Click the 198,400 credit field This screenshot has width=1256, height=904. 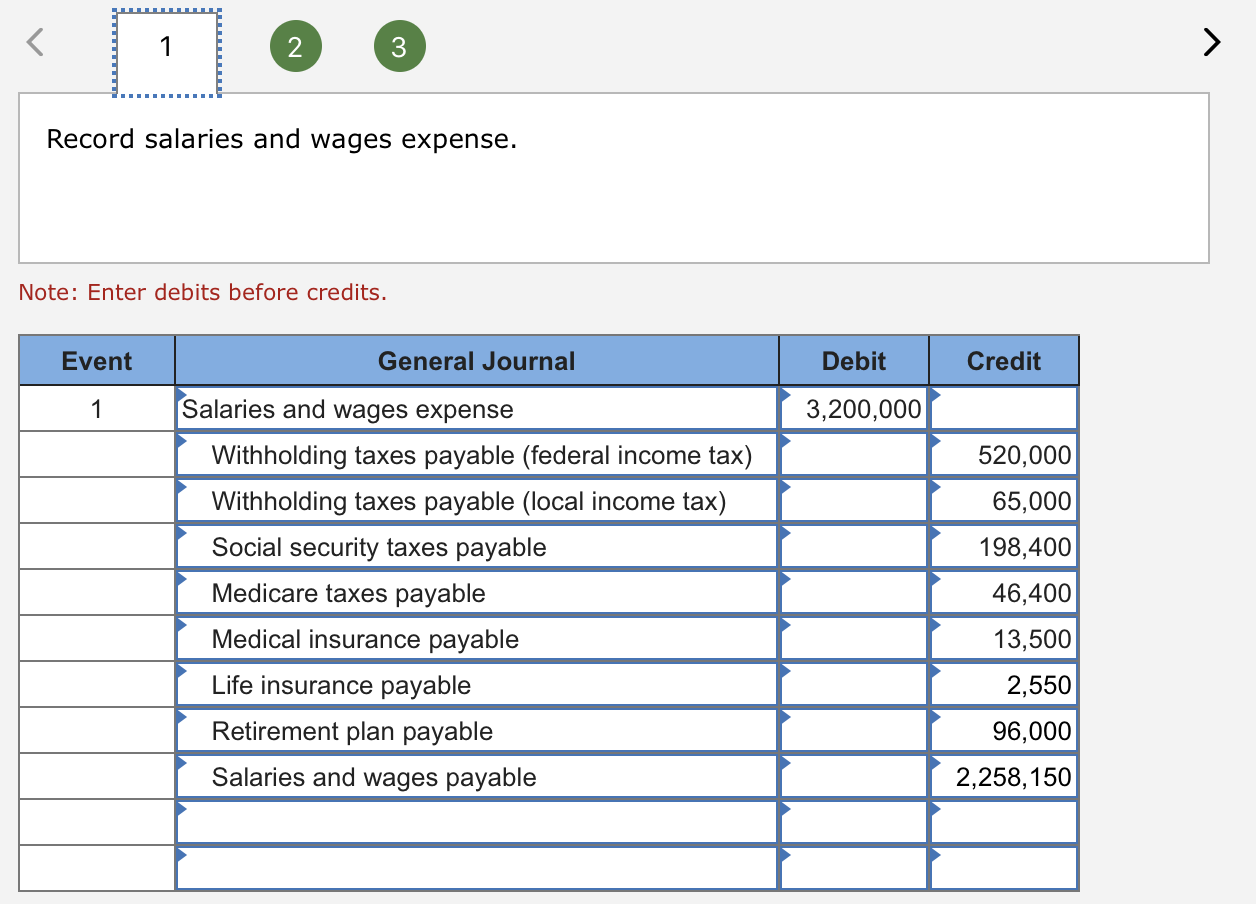(x=1004, y=547)
